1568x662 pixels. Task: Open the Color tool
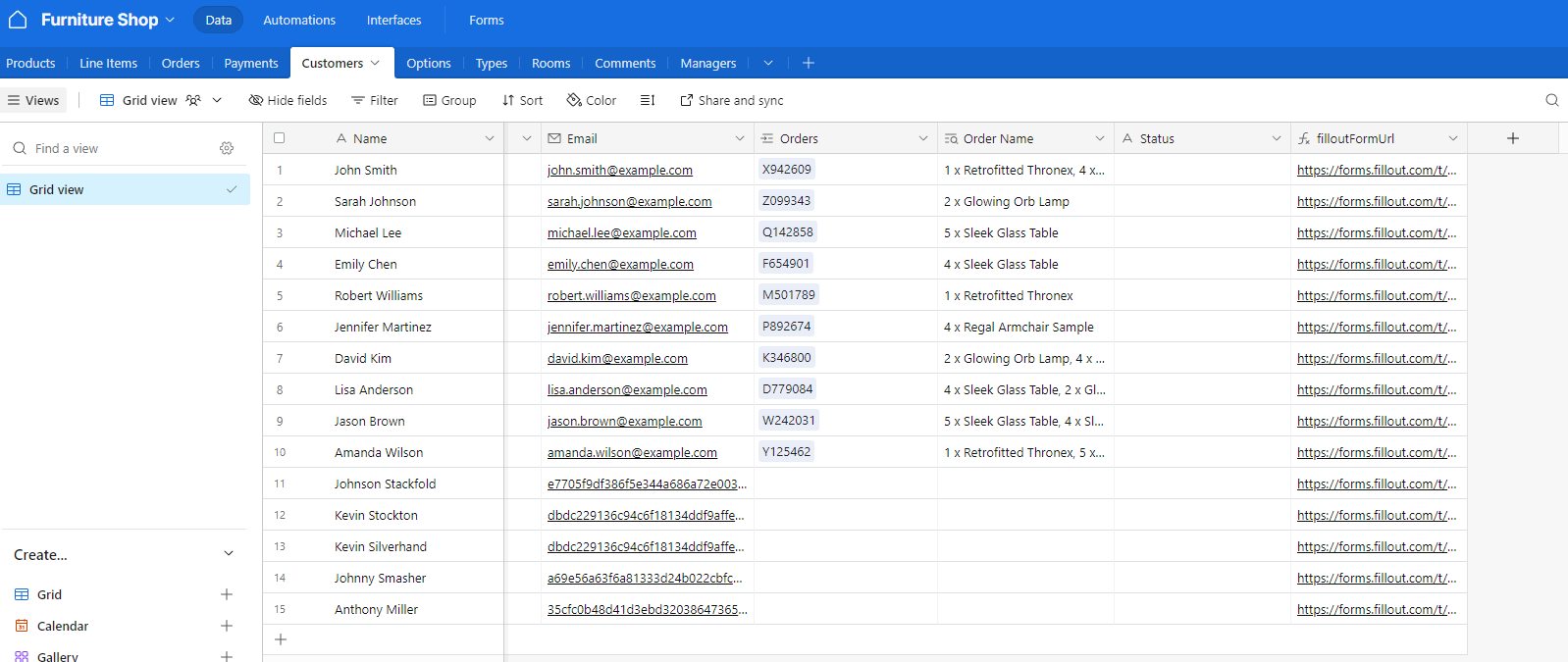coord(592,100)
